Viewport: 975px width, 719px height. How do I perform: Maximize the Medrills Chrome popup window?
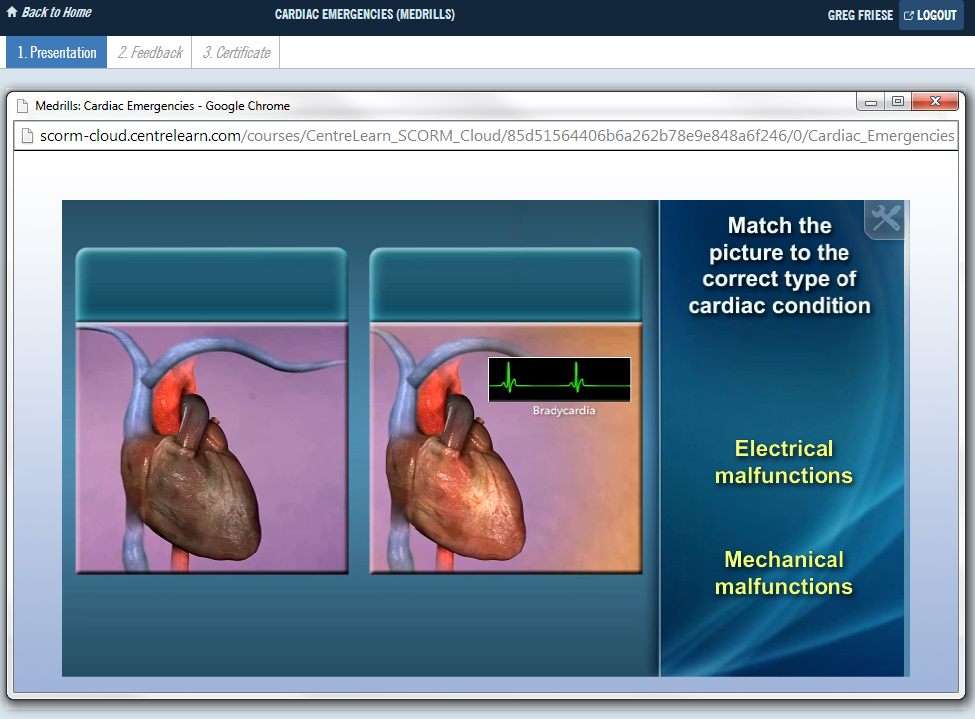[x=898, y=101]
